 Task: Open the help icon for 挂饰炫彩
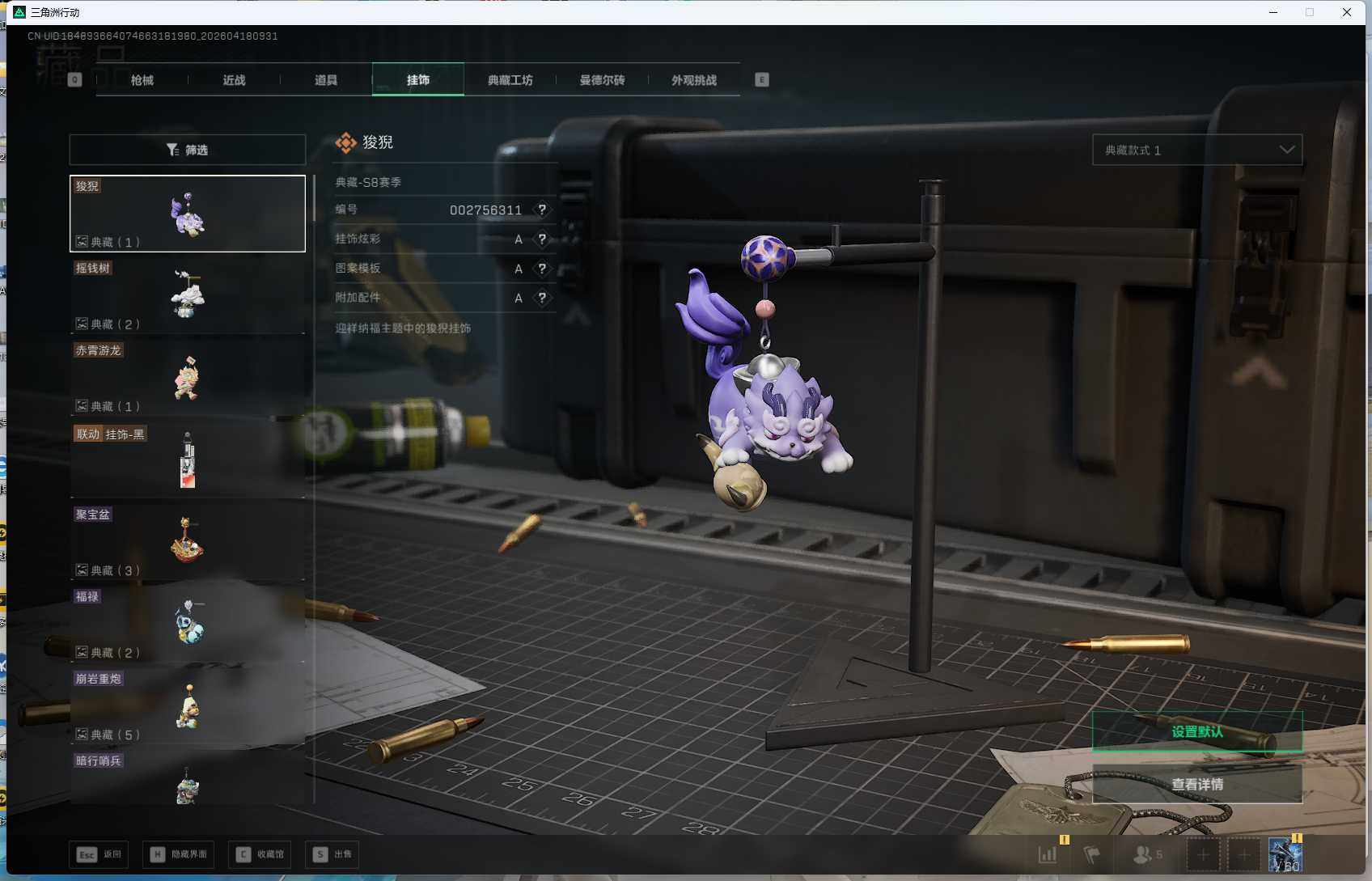pos(542,239)
